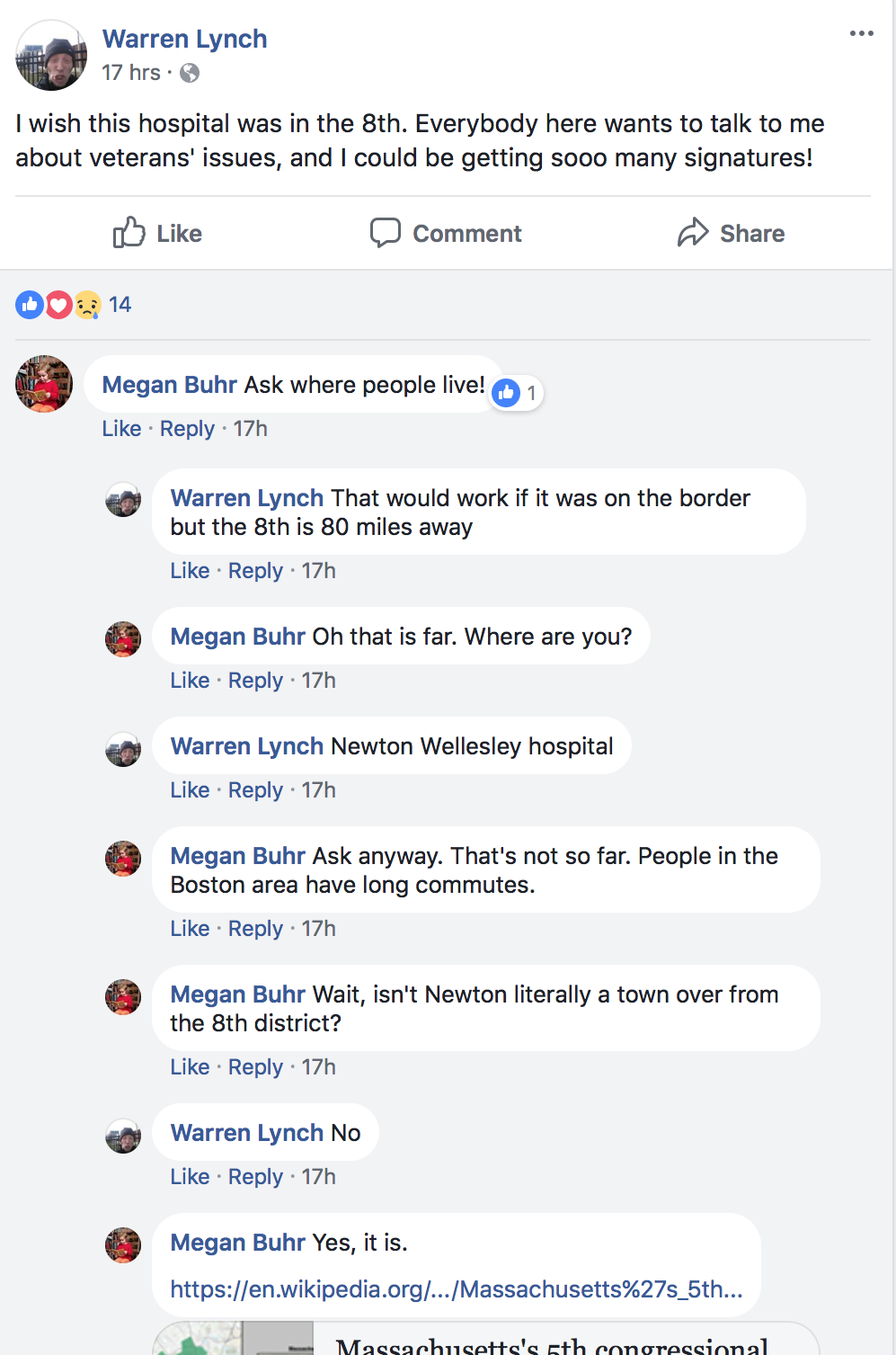View the 14 reactions count
This screenshot has height=1355, width=896.
[x=120, y=305]
